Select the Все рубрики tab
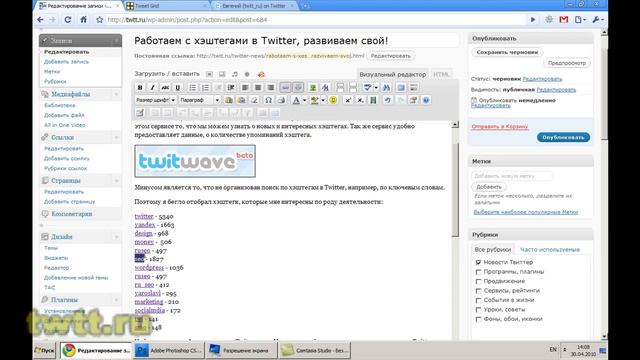Screen dimensions: 640x360 (493, 249)
